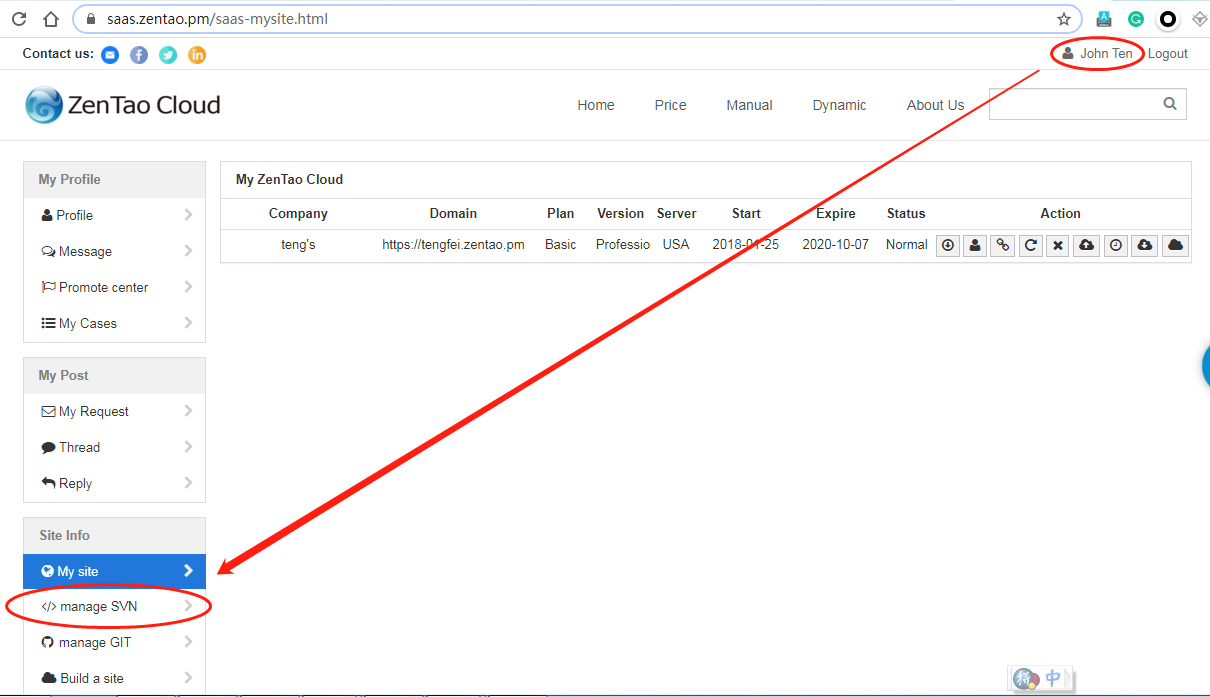The image size is (1210, 697).
Task: Open Thread in the sidebar
Action: coord(114,447)
